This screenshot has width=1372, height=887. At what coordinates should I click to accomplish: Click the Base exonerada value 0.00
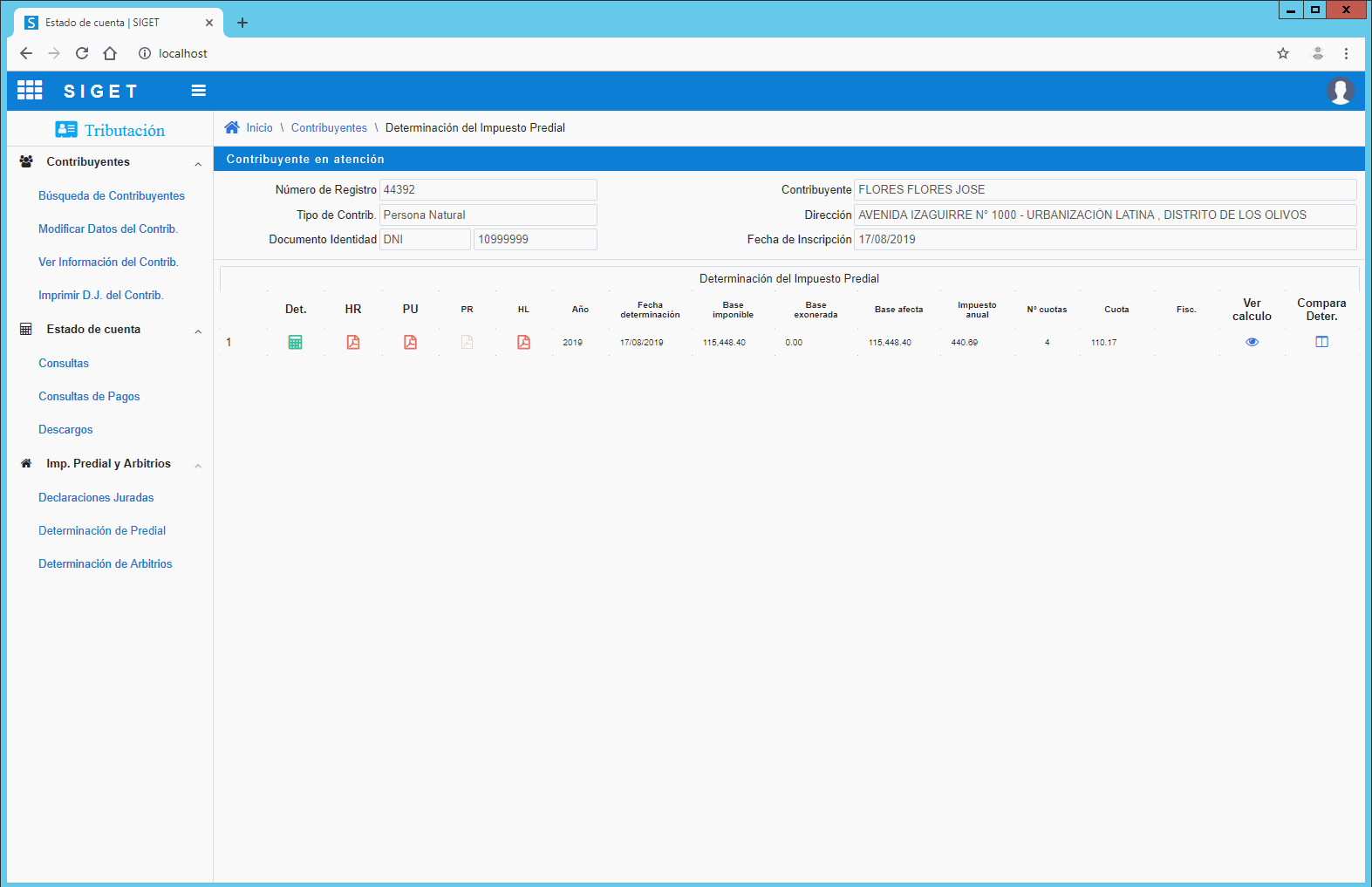pos(794,342)
